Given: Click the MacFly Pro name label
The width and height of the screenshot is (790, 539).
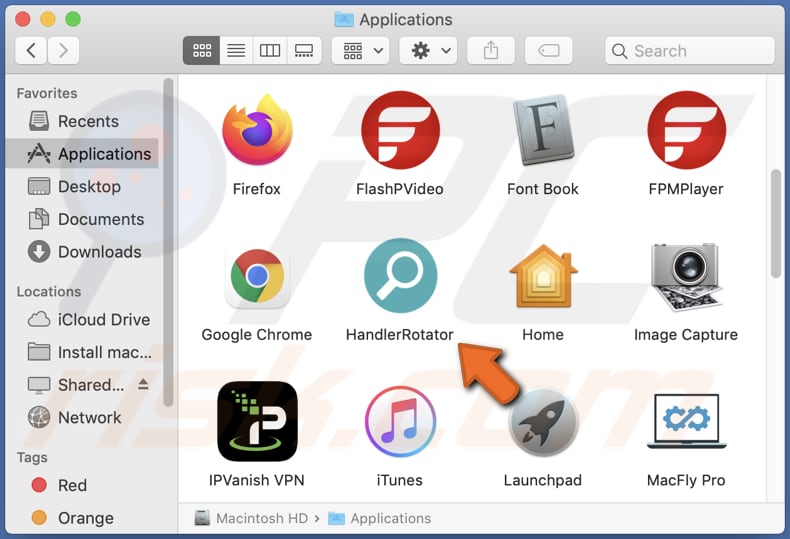Looking at the screenshot, I should [686, 480].
